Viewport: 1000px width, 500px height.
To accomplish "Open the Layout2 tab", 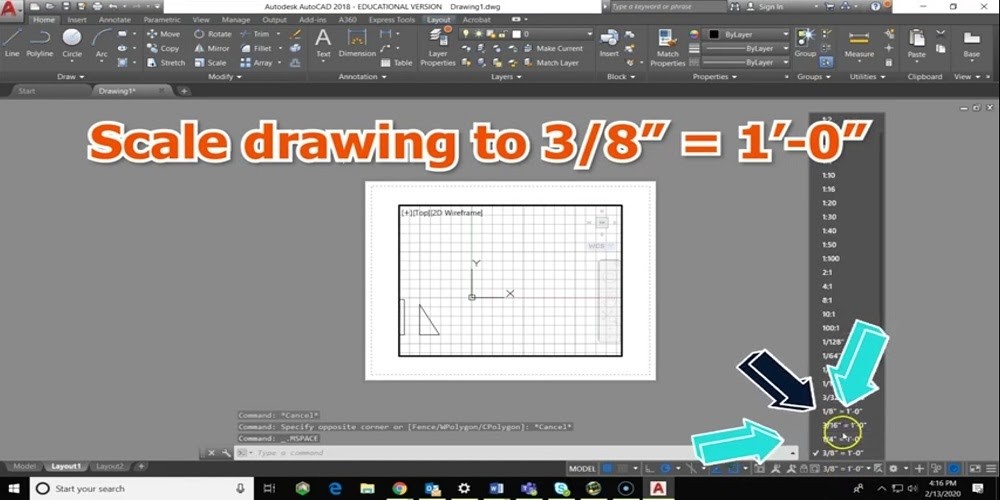I will [109, 466].
